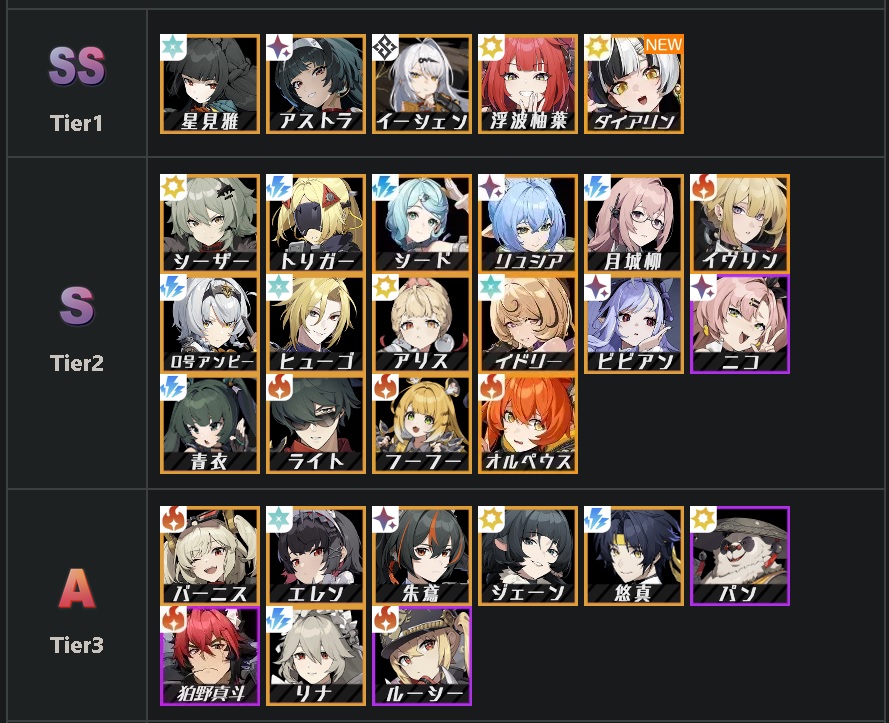Open the ルーシー character portrait
The width and height of the screenshot is (889, 723).
pyautogui.click(x=422, y=656)
